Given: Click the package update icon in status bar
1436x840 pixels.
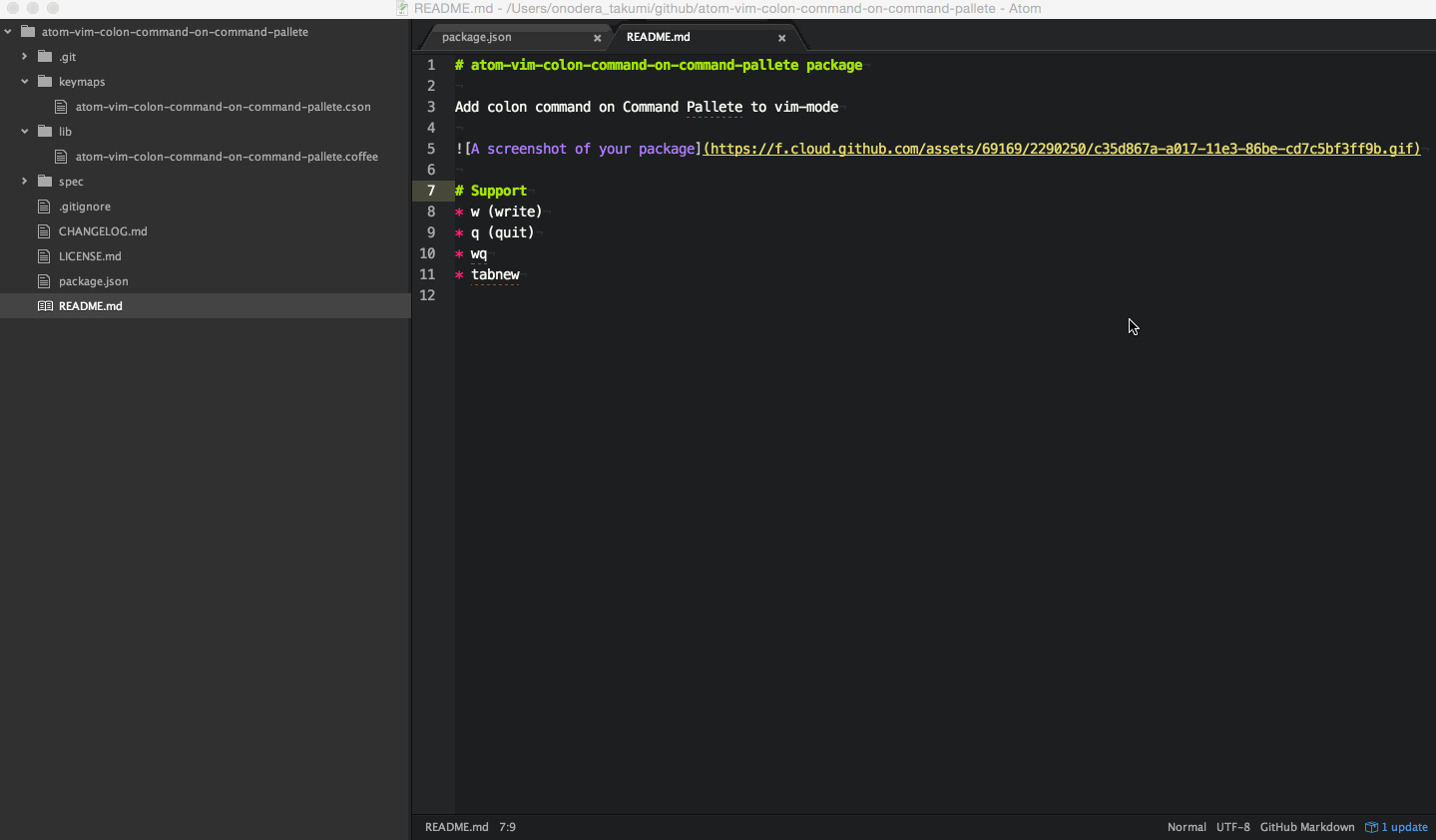Looking at the screenshot, I should 1372,827.
